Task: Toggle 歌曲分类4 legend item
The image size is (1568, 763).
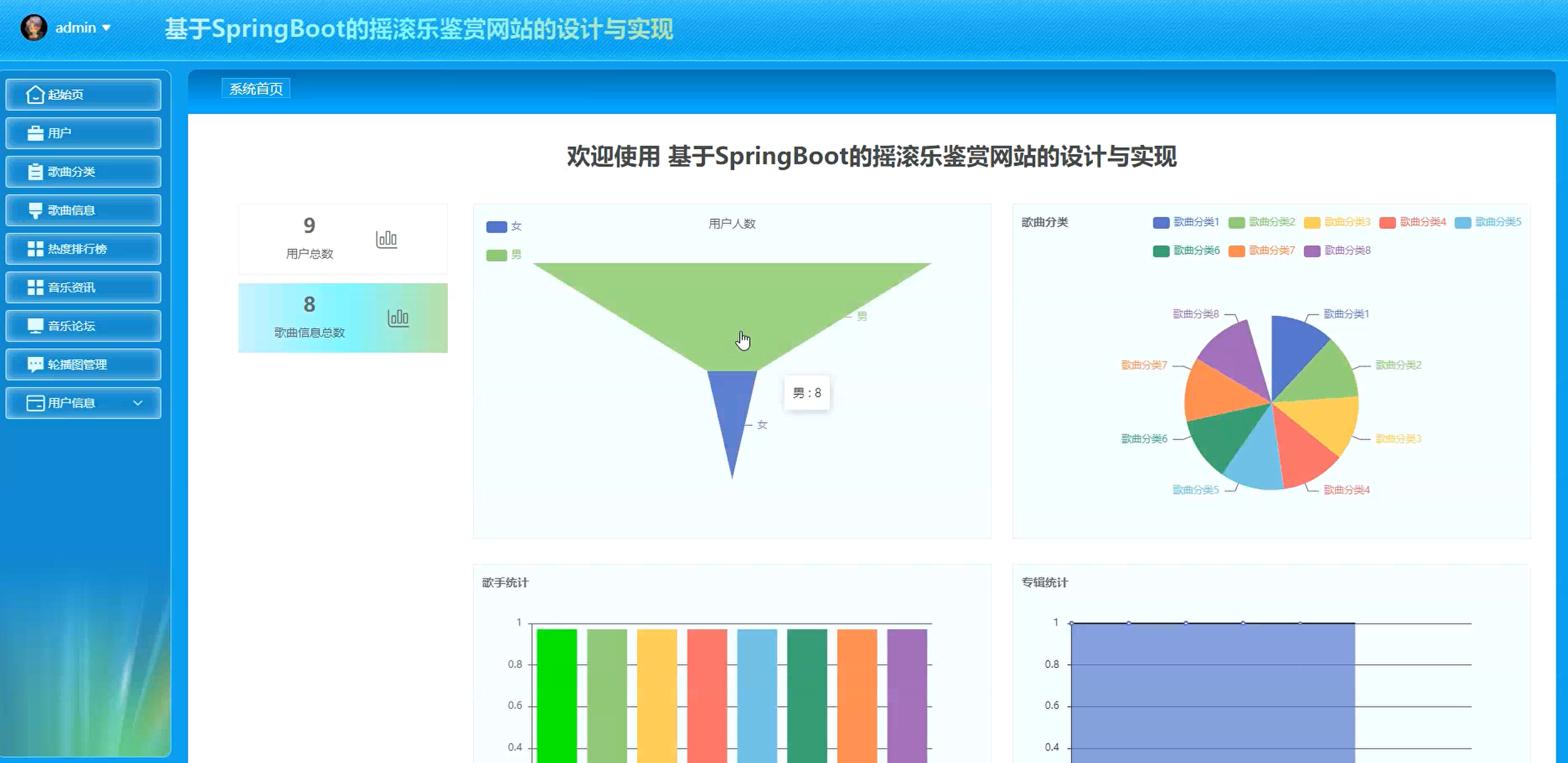Action: (x=1412, y=222)
